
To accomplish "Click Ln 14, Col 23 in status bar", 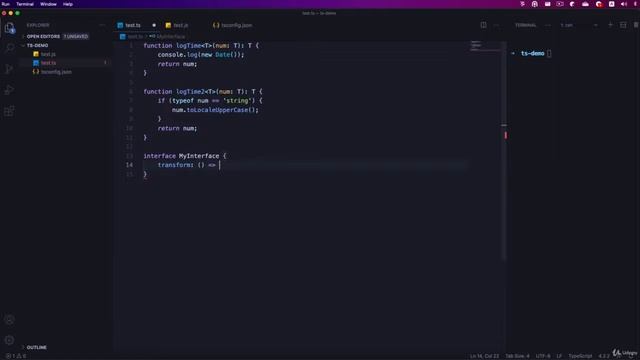I will 484,356.
